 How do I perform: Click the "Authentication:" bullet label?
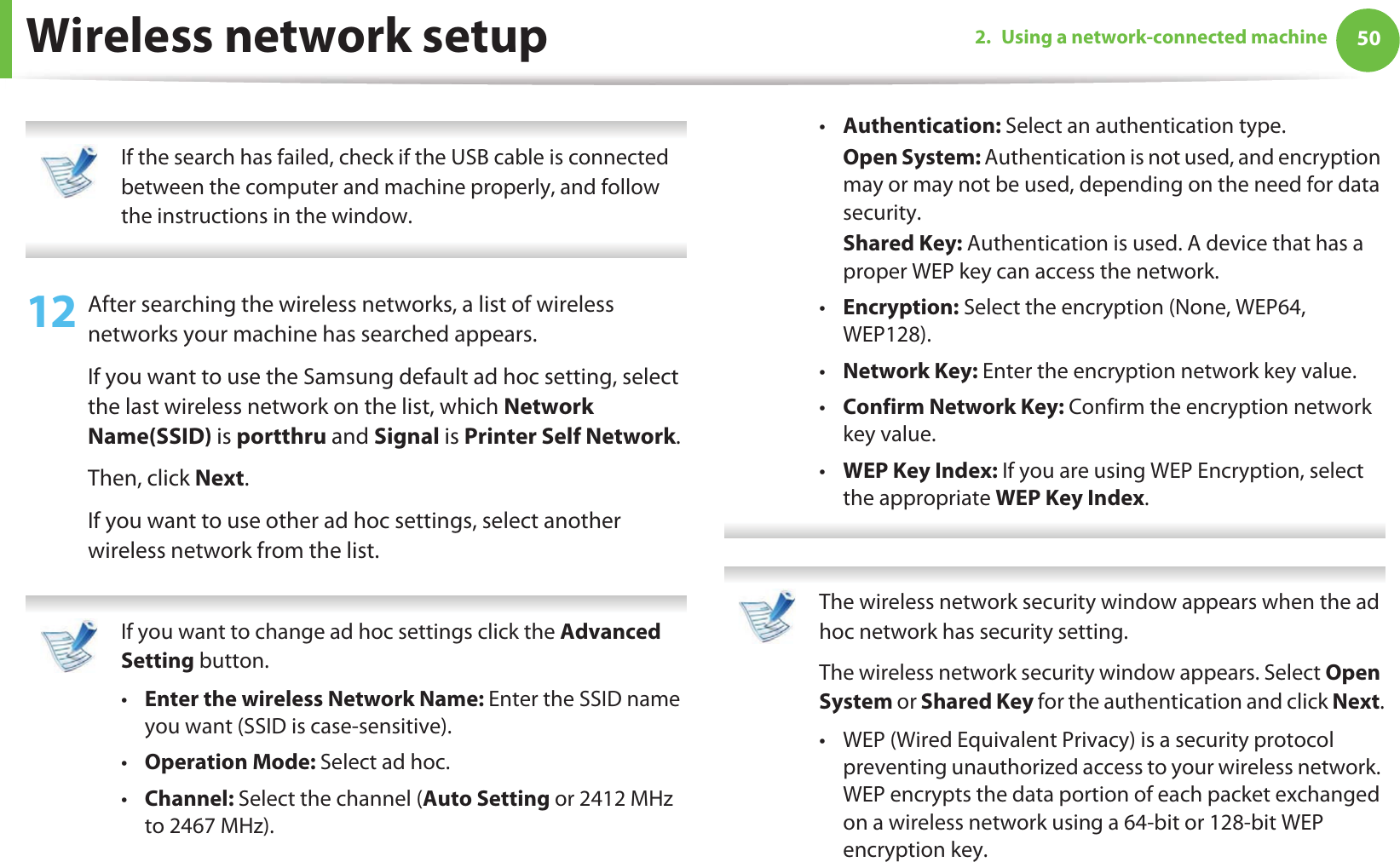click(921, 126)
